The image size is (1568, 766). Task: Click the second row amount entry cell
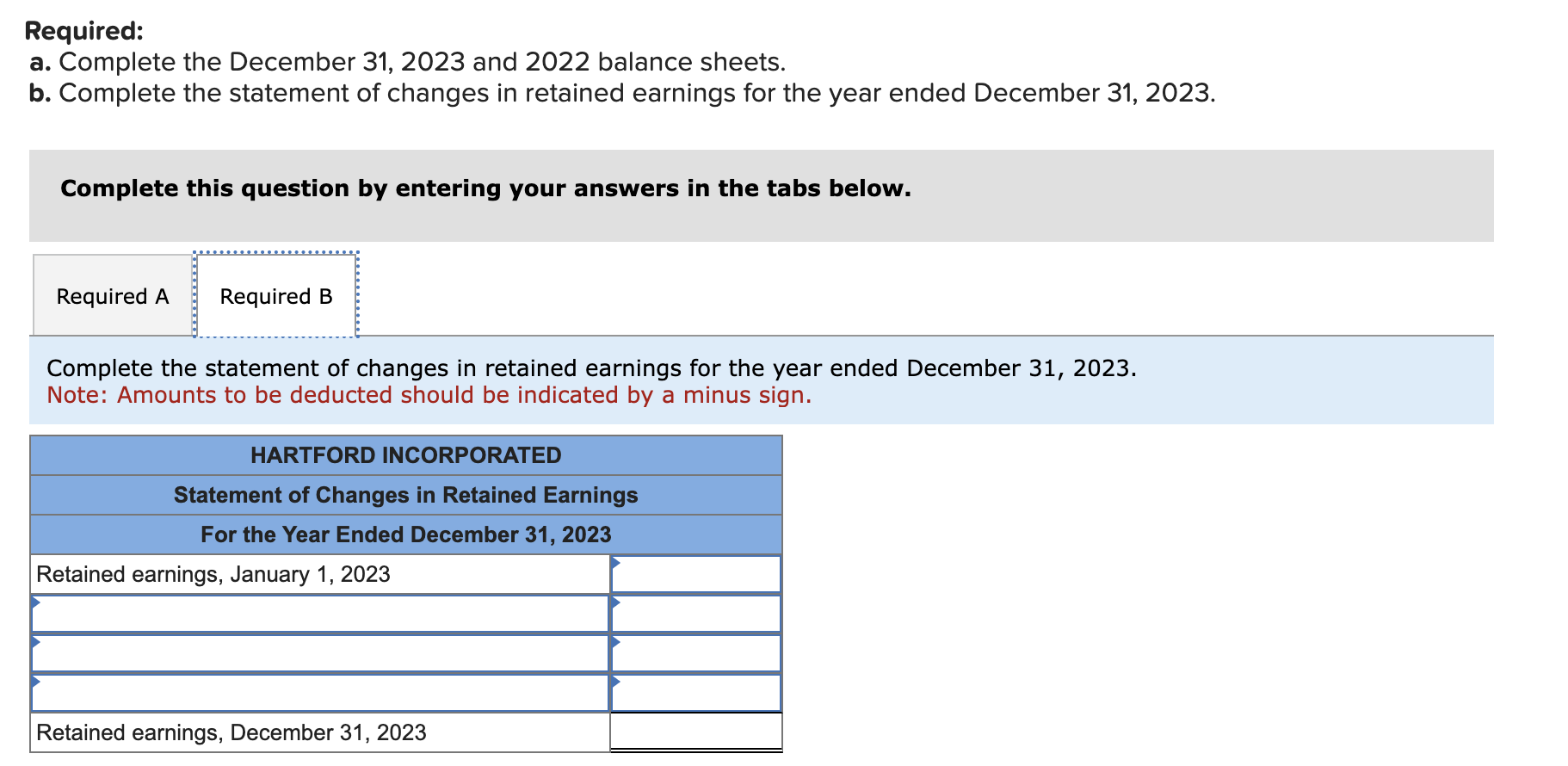[x=697, y=612]
